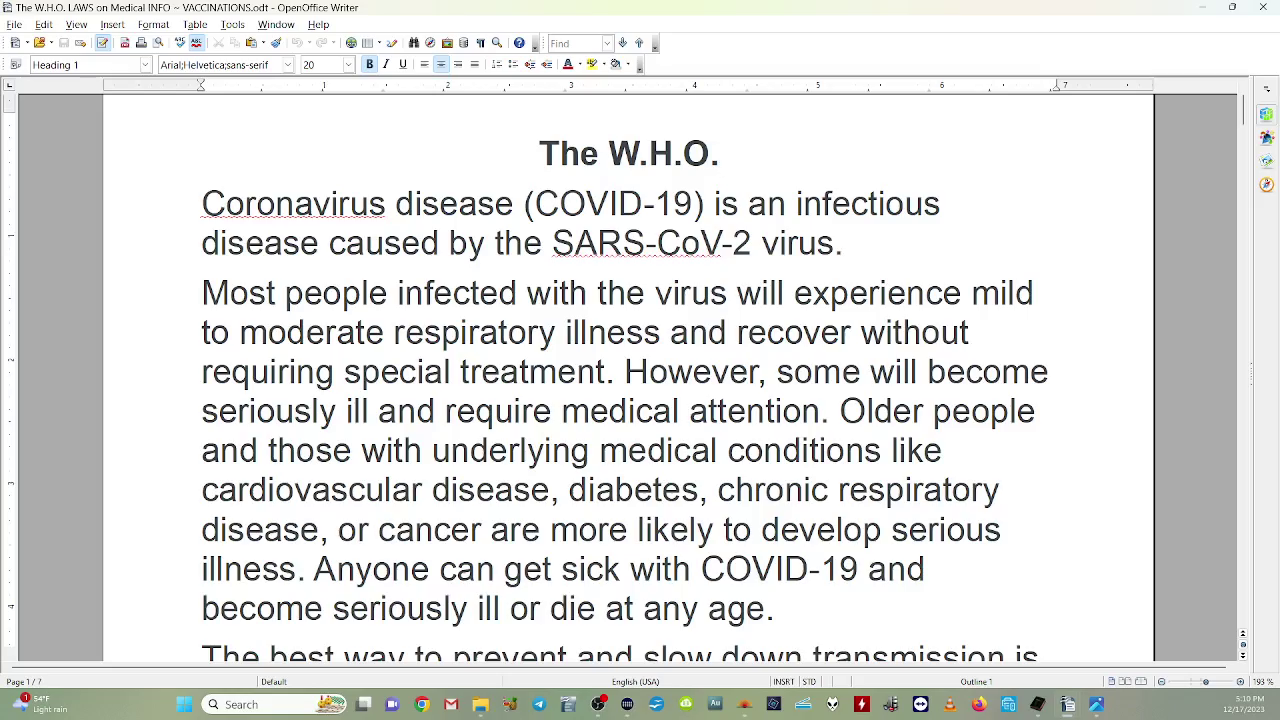The width and height of the screenshot is (1280, 720).
Task: Click the English (USA) language status field
Action: click(x=635, y=682)
